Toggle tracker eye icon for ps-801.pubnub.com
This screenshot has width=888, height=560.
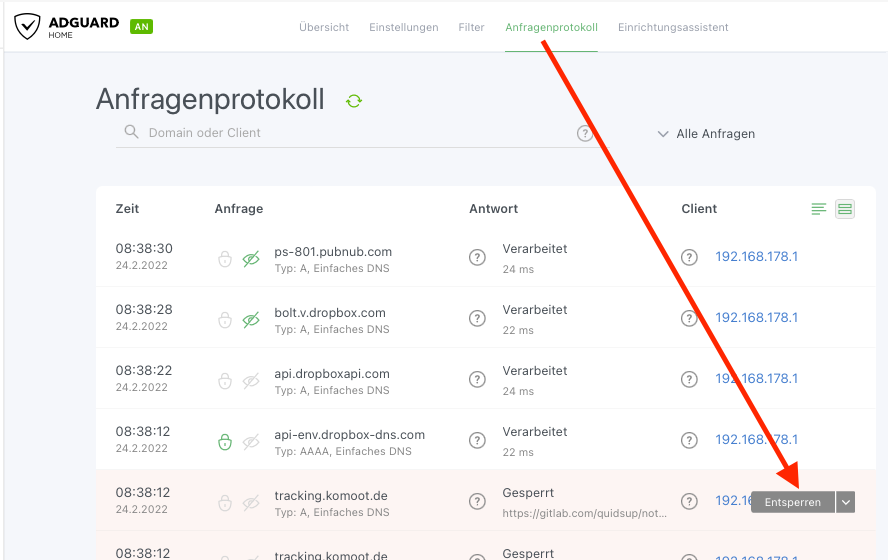point(251,260)
